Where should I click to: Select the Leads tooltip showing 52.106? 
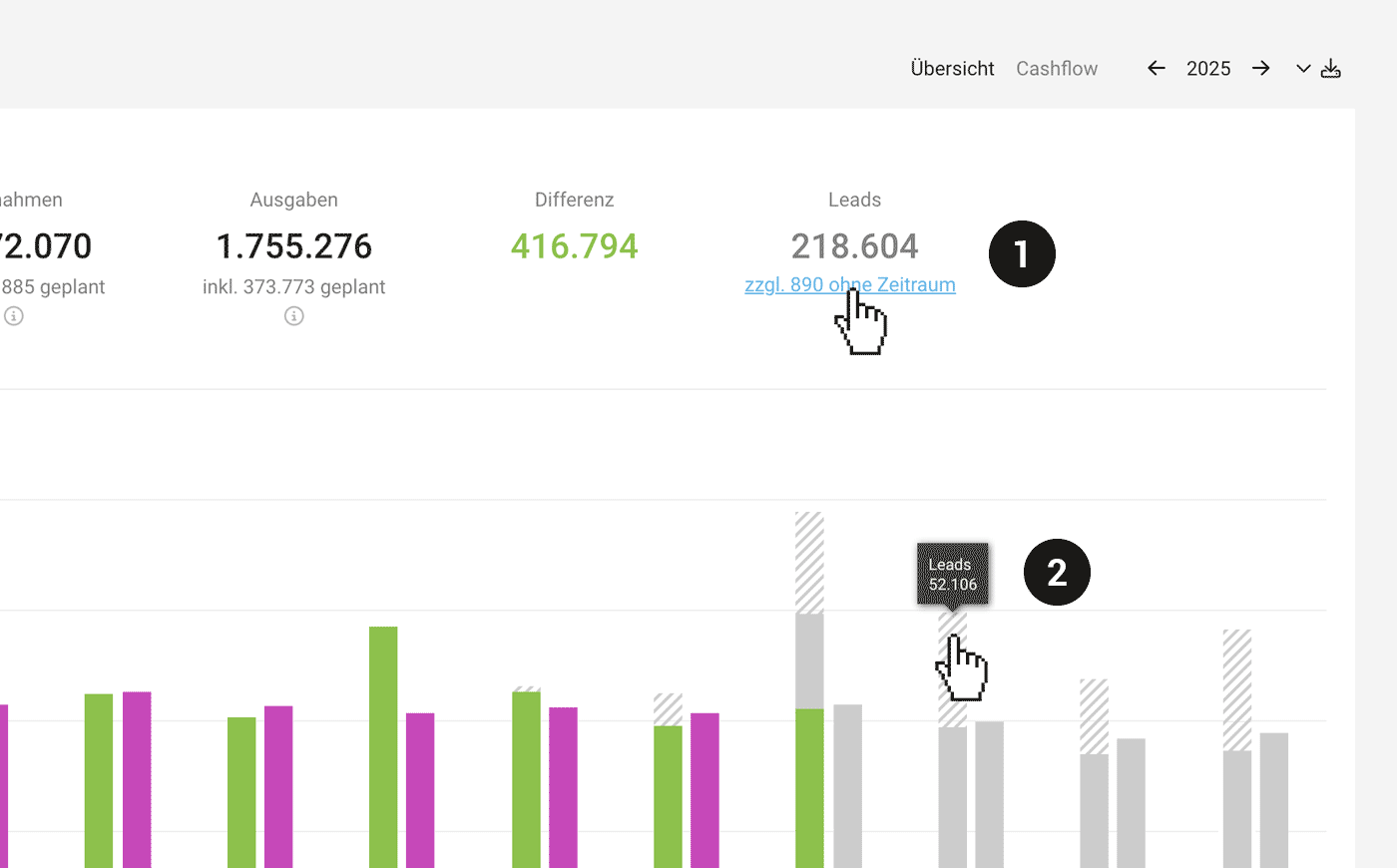pos(952,573)
